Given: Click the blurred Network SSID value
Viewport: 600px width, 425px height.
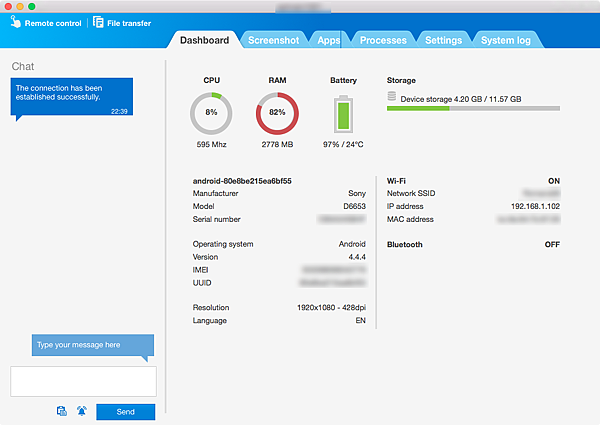Looking at the screenshot, I should tap(541, 193).
